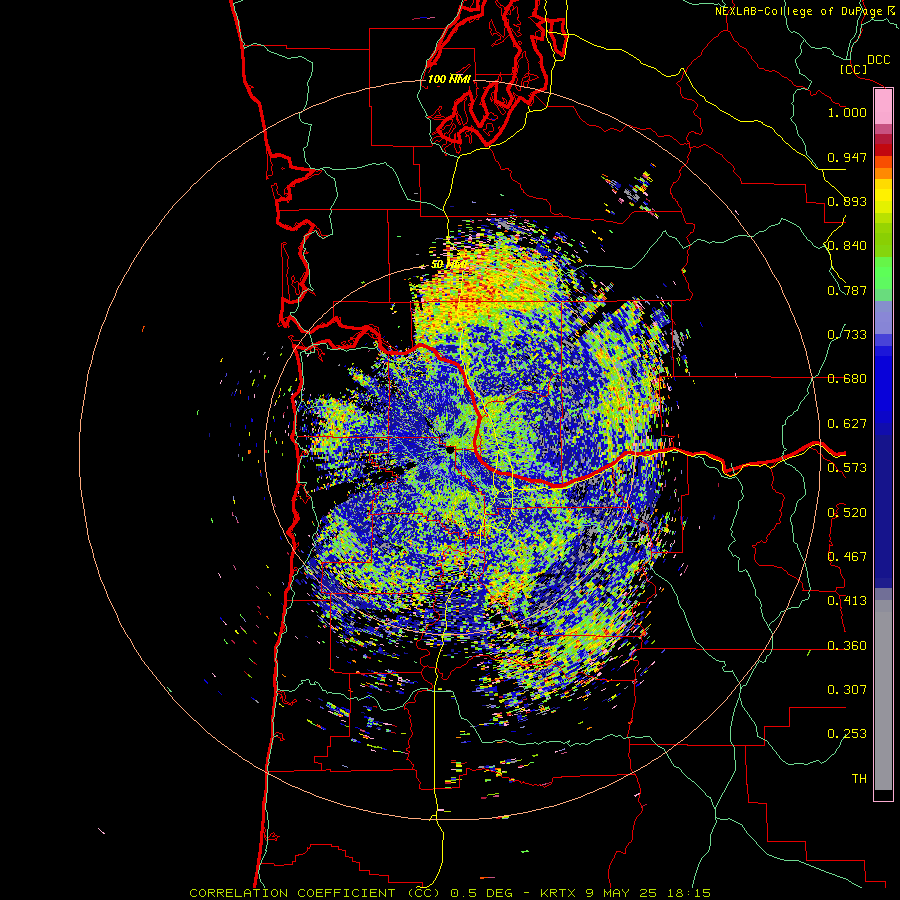Click the 0.253 scale value
Screen dimensions: 900x900
[x=847, y=734]
